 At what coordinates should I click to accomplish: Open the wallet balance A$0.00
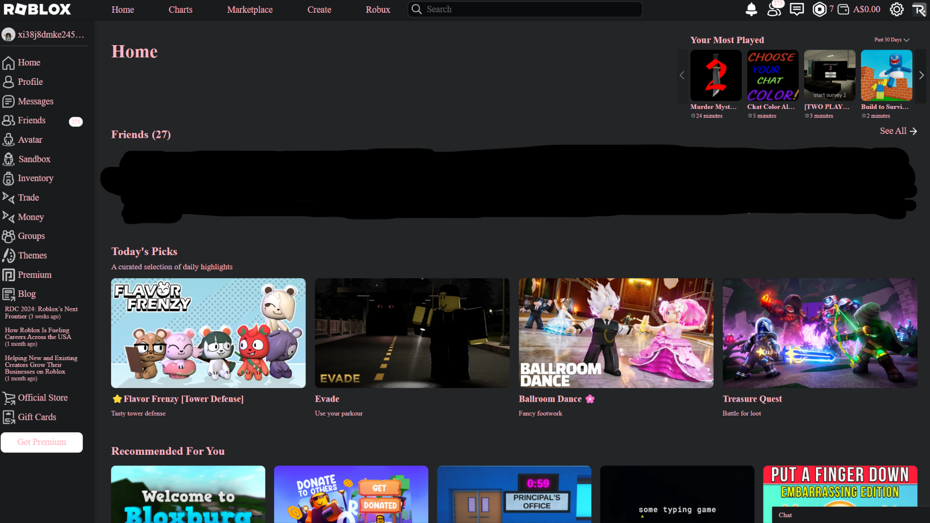[859, 9]
